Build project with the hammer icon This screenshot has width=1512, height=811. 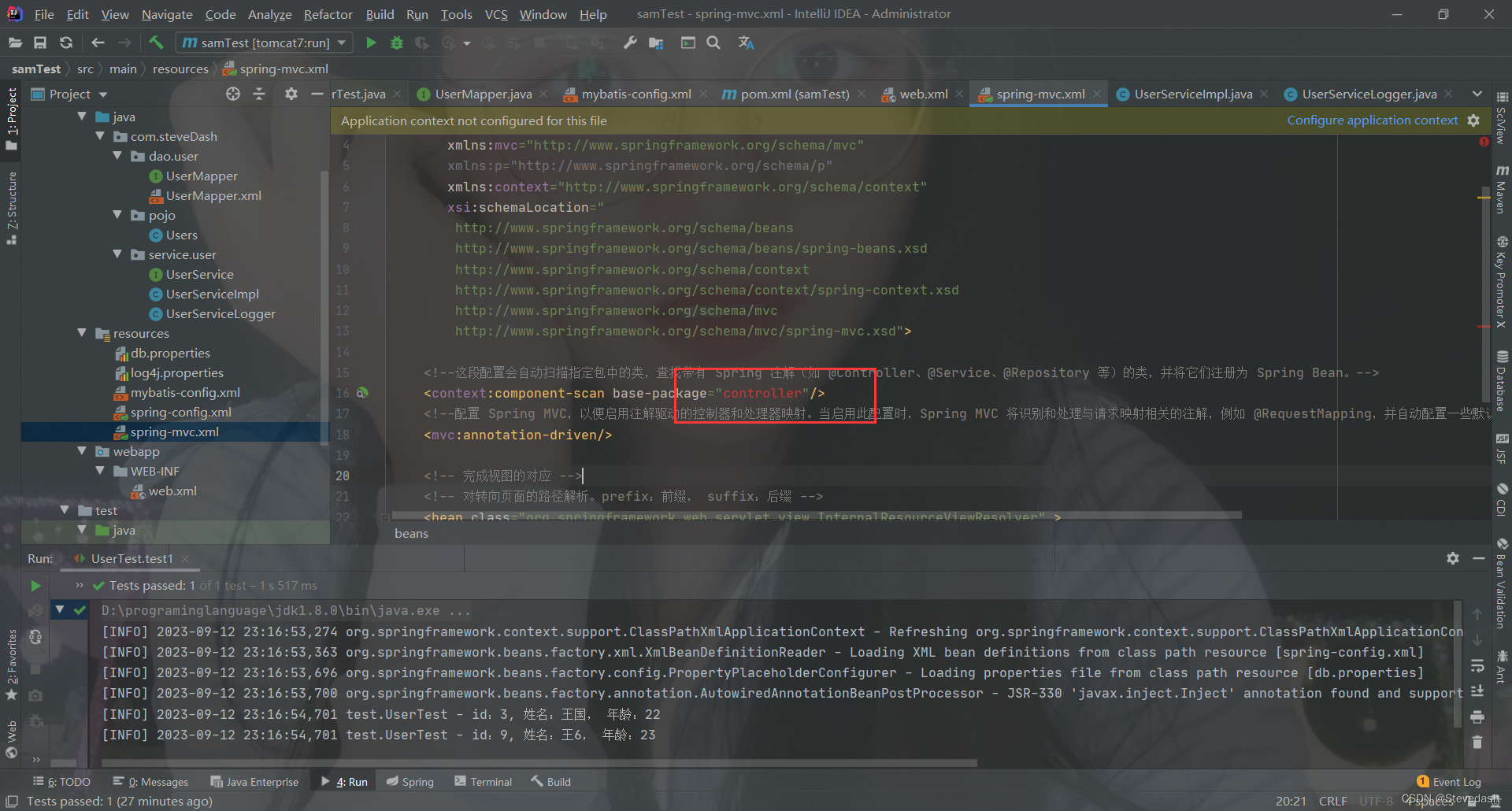click(156, 43)
